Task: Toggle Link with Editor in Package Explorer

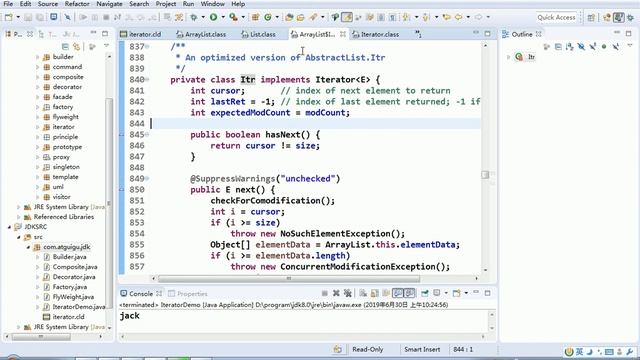Action: [76, 47]
